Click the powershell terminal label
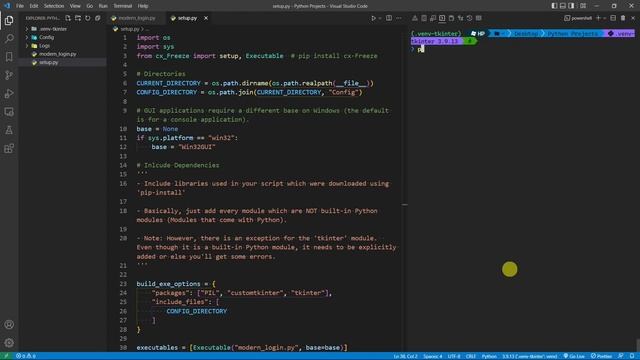Screen dimensions: 640x360 point(578,18)
